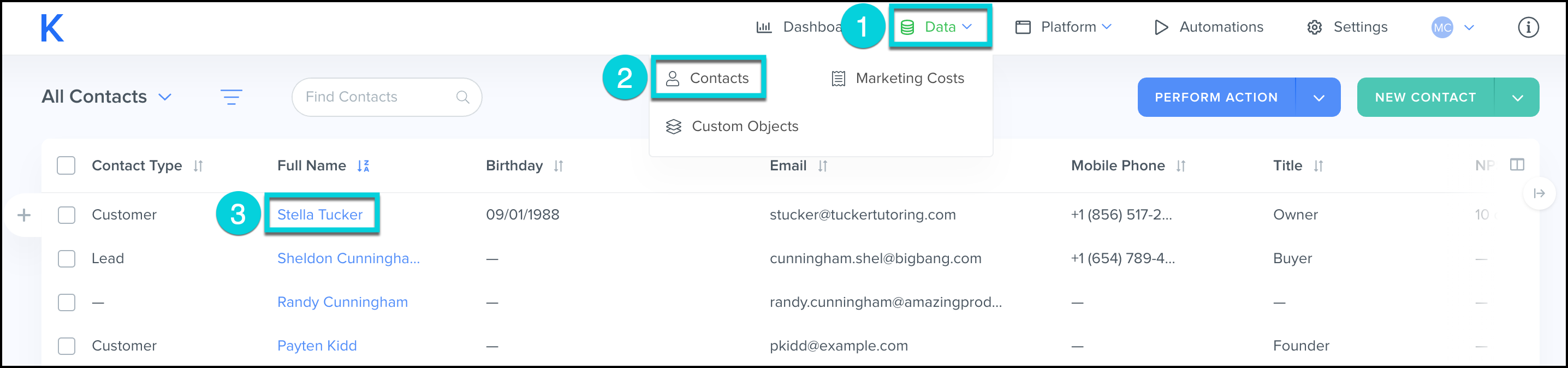
Task: Click the info circle icon
Action: (x=1527, y=27)
